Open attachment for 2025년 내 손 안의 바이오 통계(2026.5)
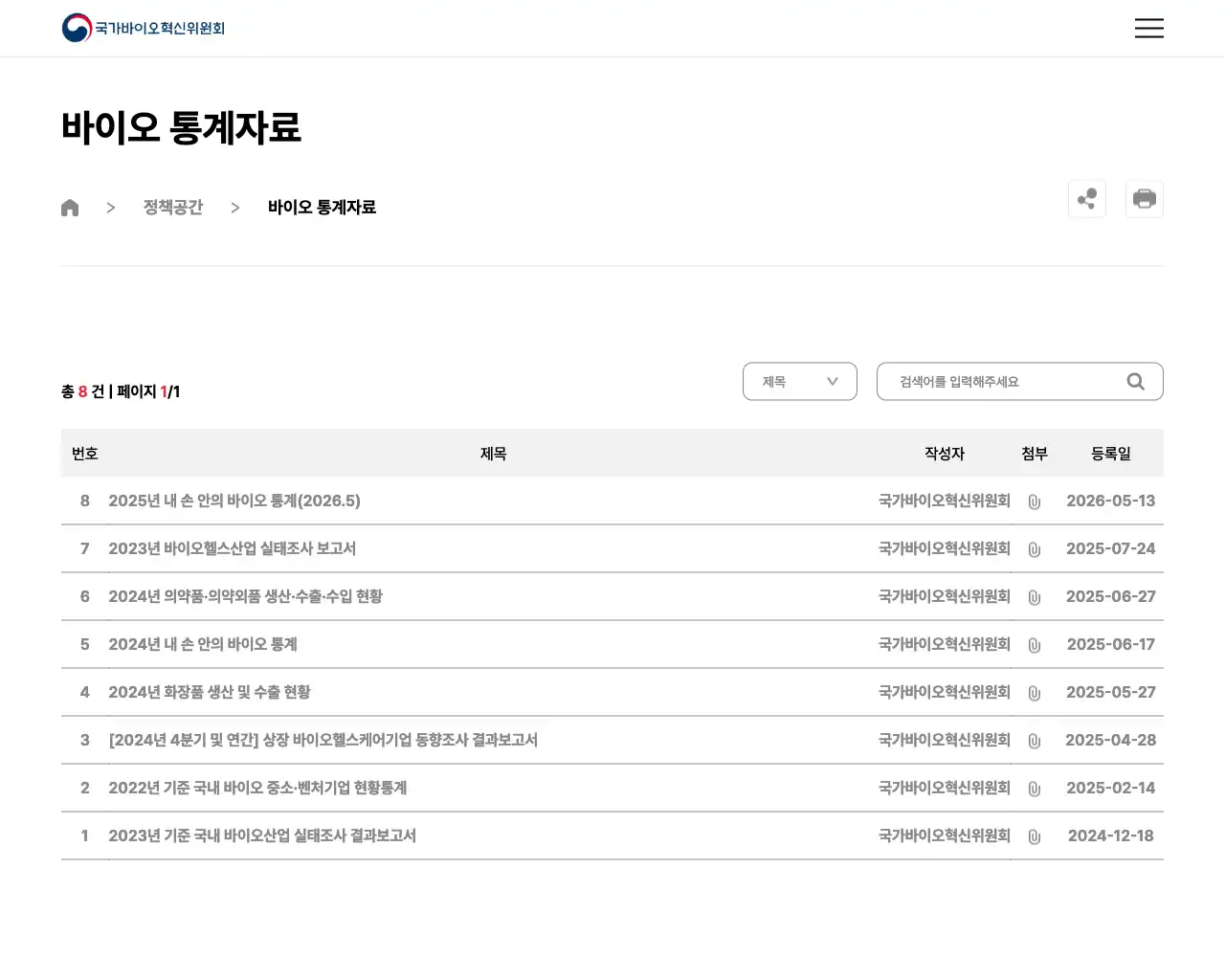 (x=1035, y=501)
